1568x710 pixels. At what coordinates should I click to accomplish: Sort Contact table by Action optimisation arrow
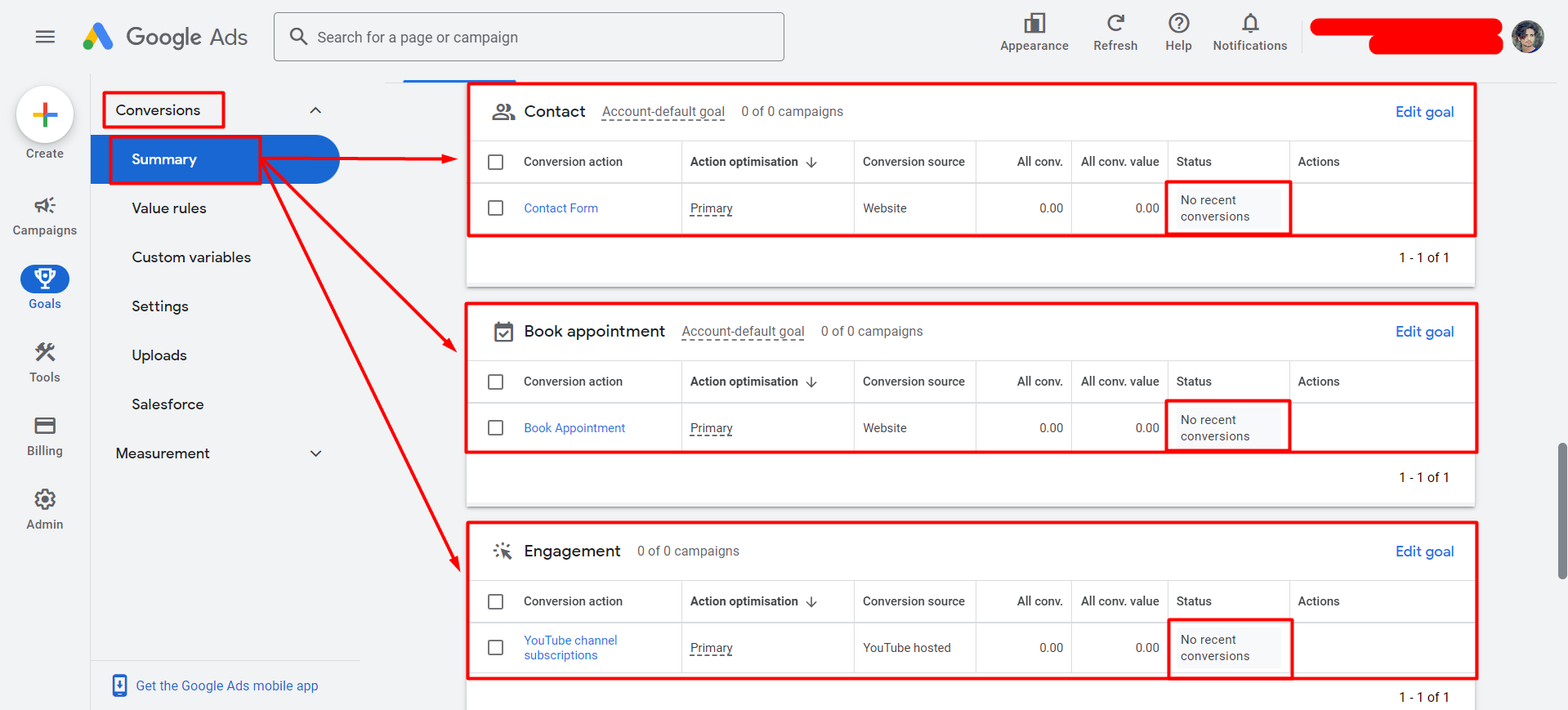(811, 163)
